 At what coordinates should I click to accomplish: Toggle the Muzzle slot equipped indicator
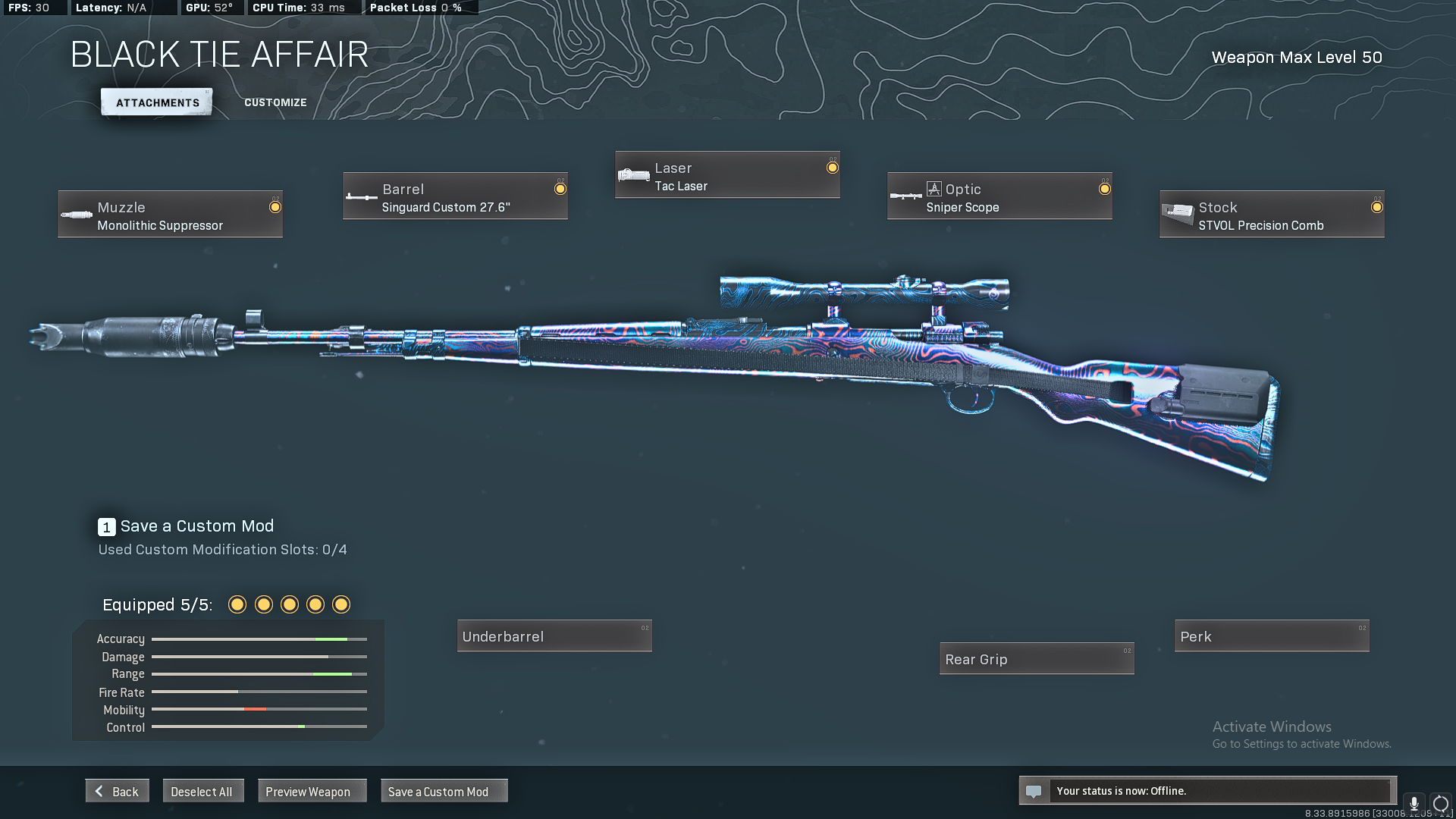tap(275, 207)
